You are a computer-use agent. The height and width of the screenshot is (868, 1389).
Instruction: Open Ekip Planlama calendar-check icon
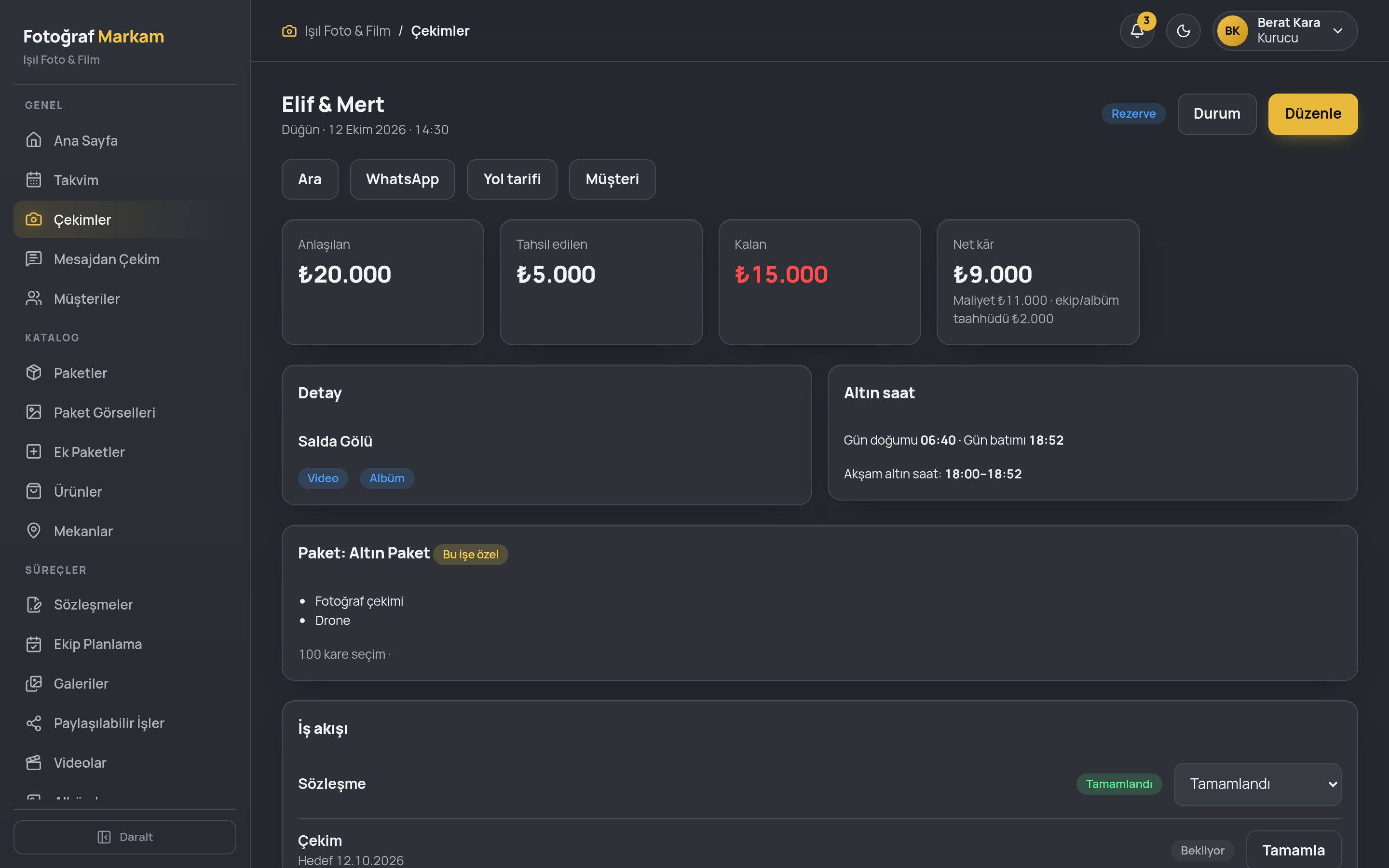34,644
